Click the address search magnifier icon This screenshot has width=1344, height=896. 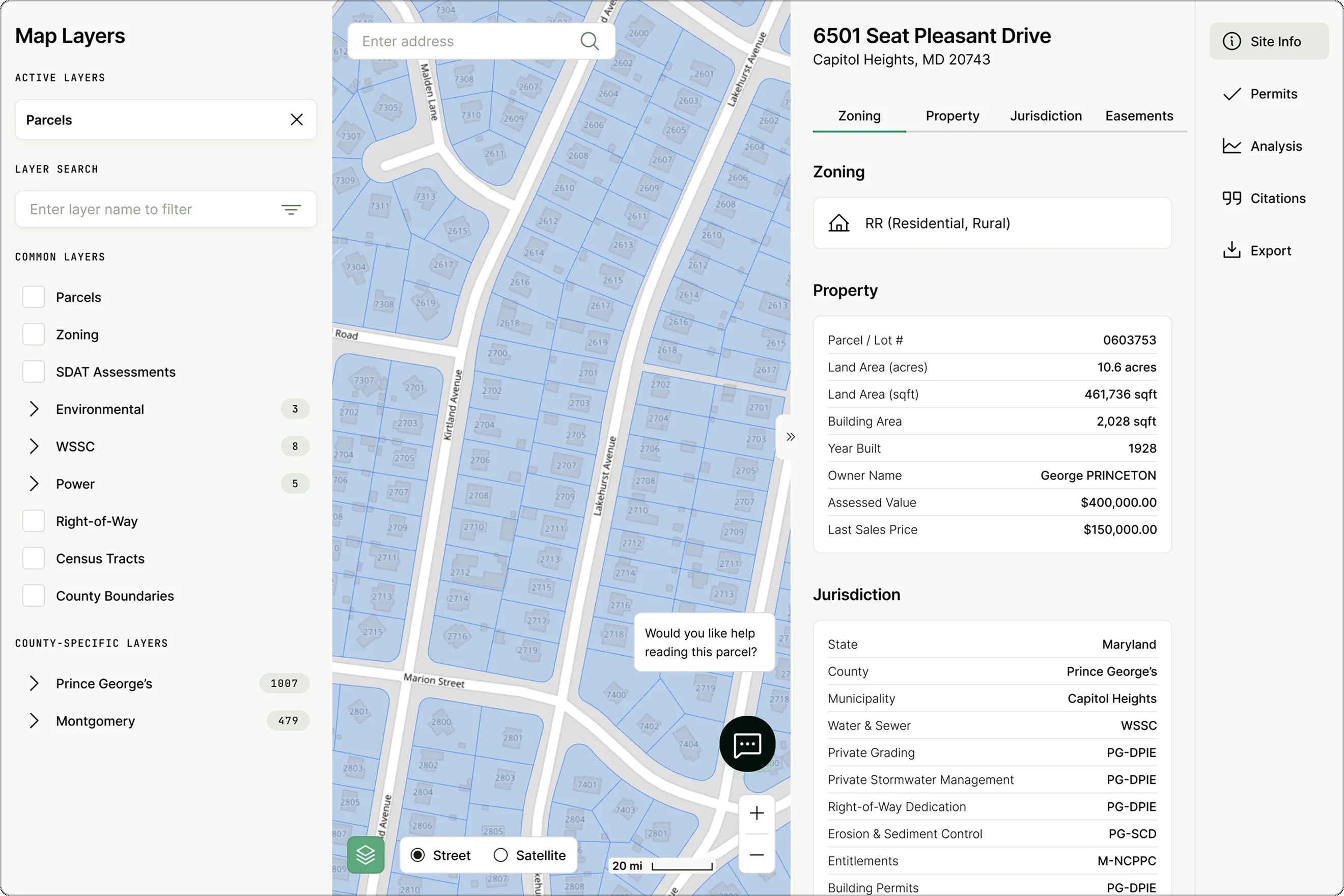[x=589, y=41]
